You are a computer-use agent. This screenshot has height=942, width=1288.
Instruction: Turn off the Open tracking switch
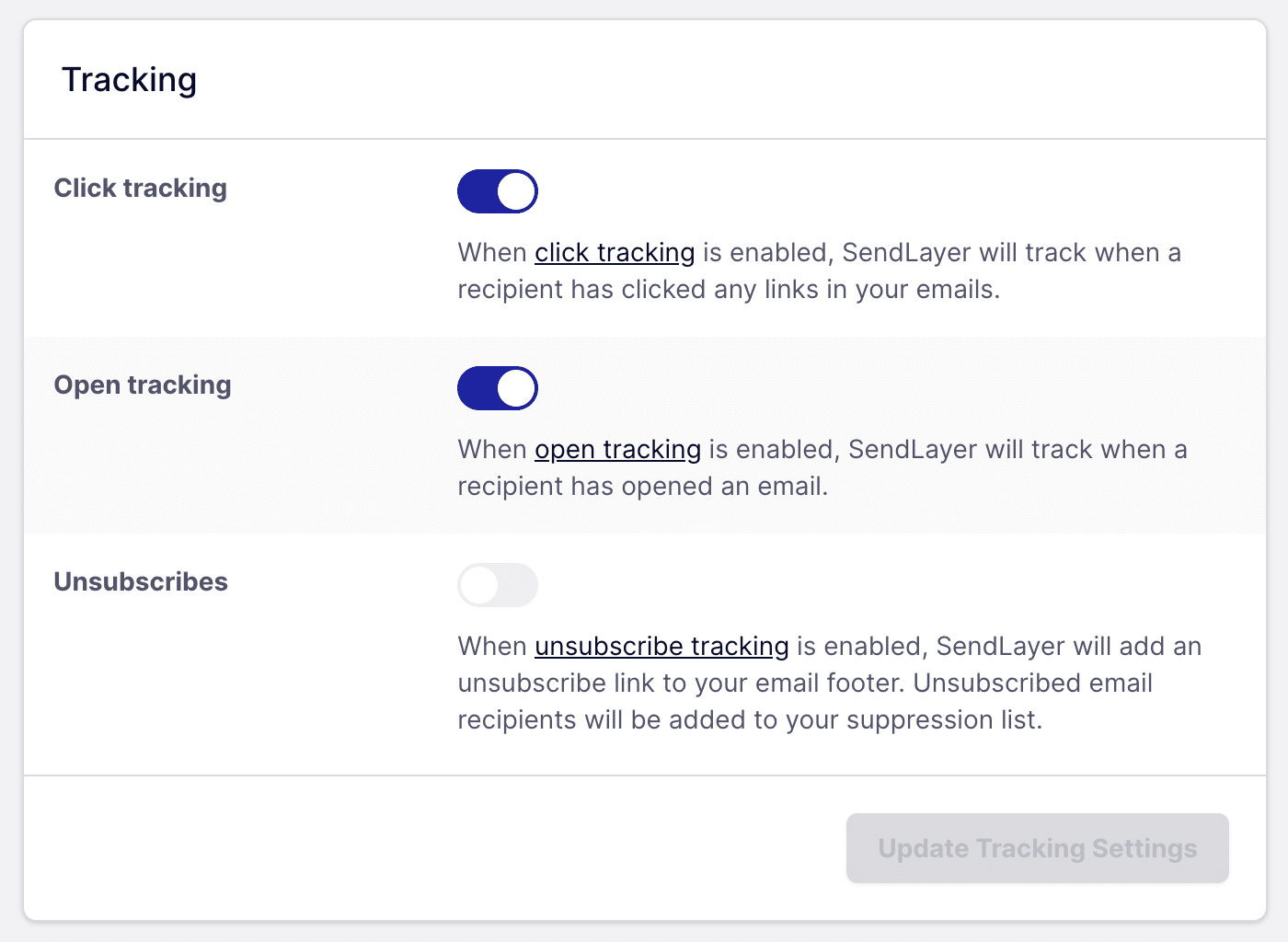tap(497, 387)
